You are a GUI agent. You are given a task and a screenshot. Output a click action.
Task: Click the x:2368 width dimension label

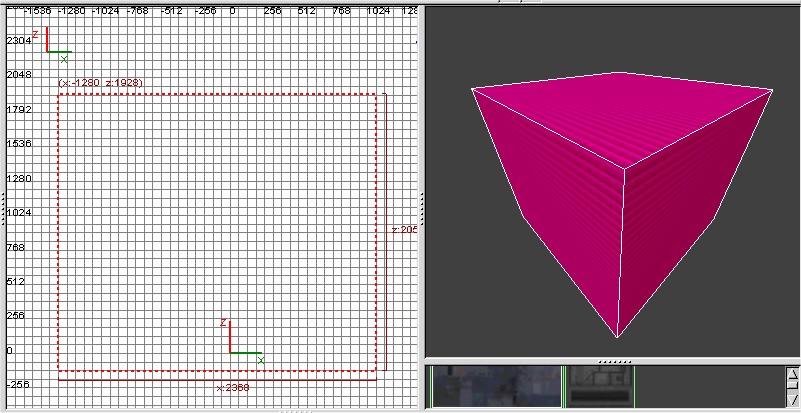(x=233, y=386)
